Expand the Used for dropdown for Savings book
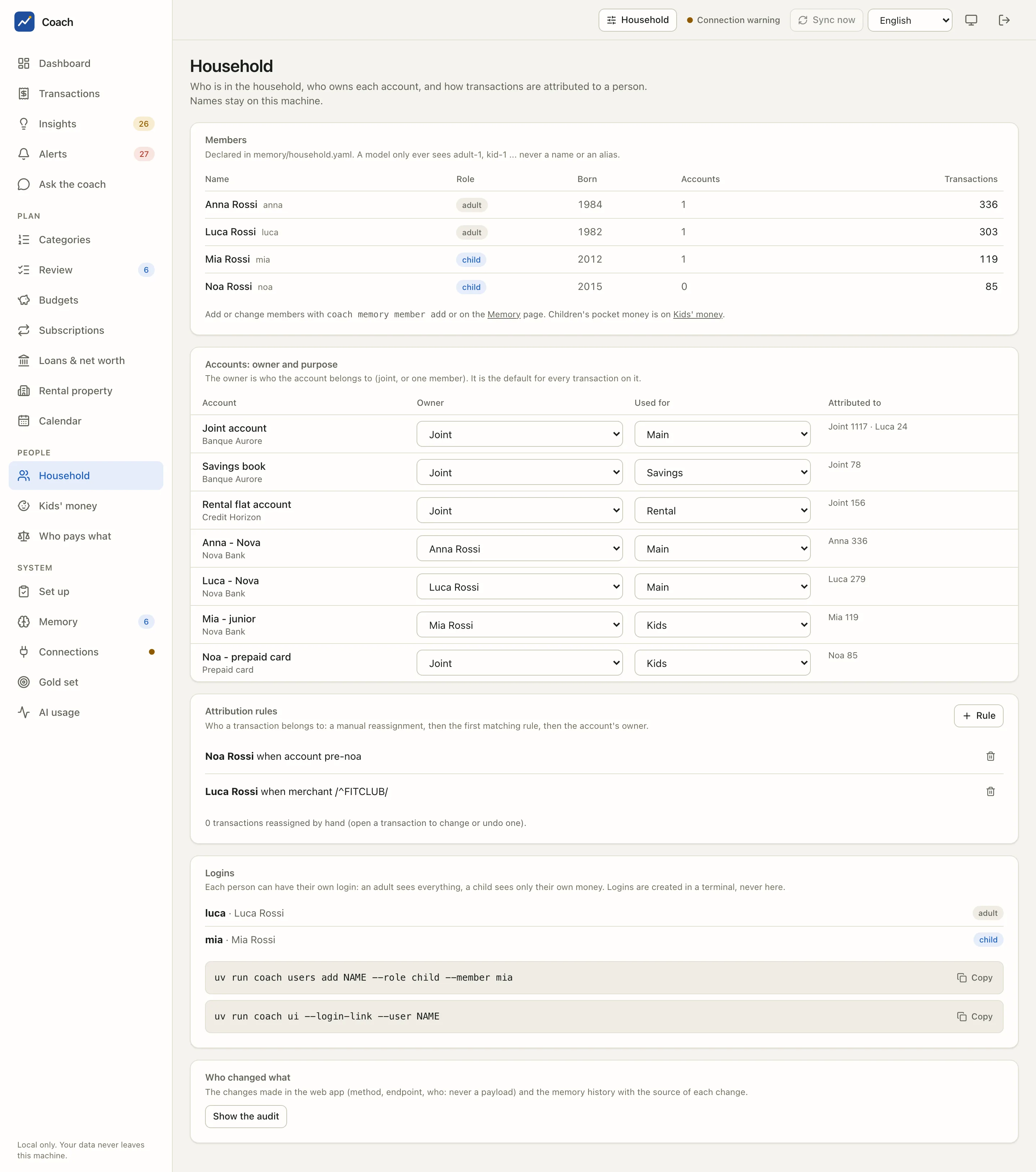1036x1172 pixels. (x=722, y=472)
